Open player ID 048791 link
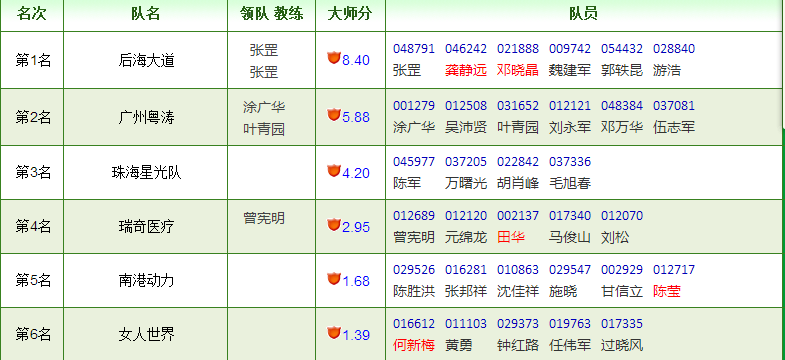The width and height of the screenshot is (785, 360). click(x=414, y=49)
